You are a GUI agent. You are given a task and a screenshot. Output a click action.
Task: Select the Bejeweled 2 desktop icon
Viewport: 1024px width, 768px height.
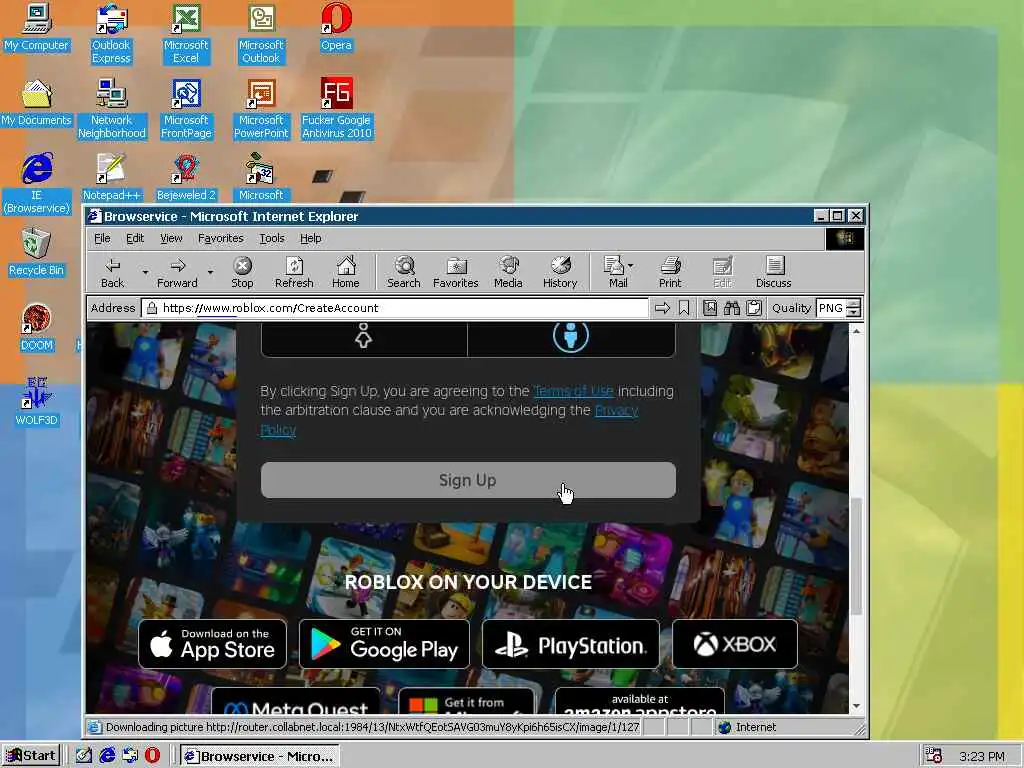click(x=186, y=176)
